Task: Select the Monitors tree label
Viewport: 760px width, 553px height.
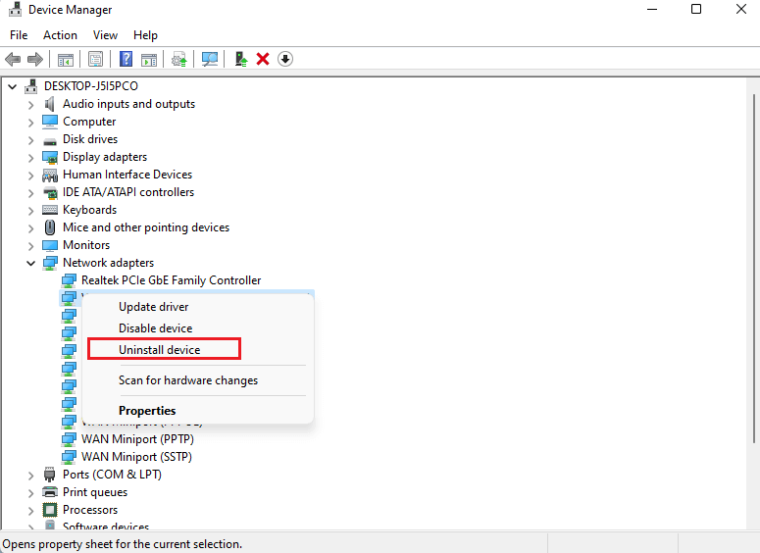Action: 86,245
